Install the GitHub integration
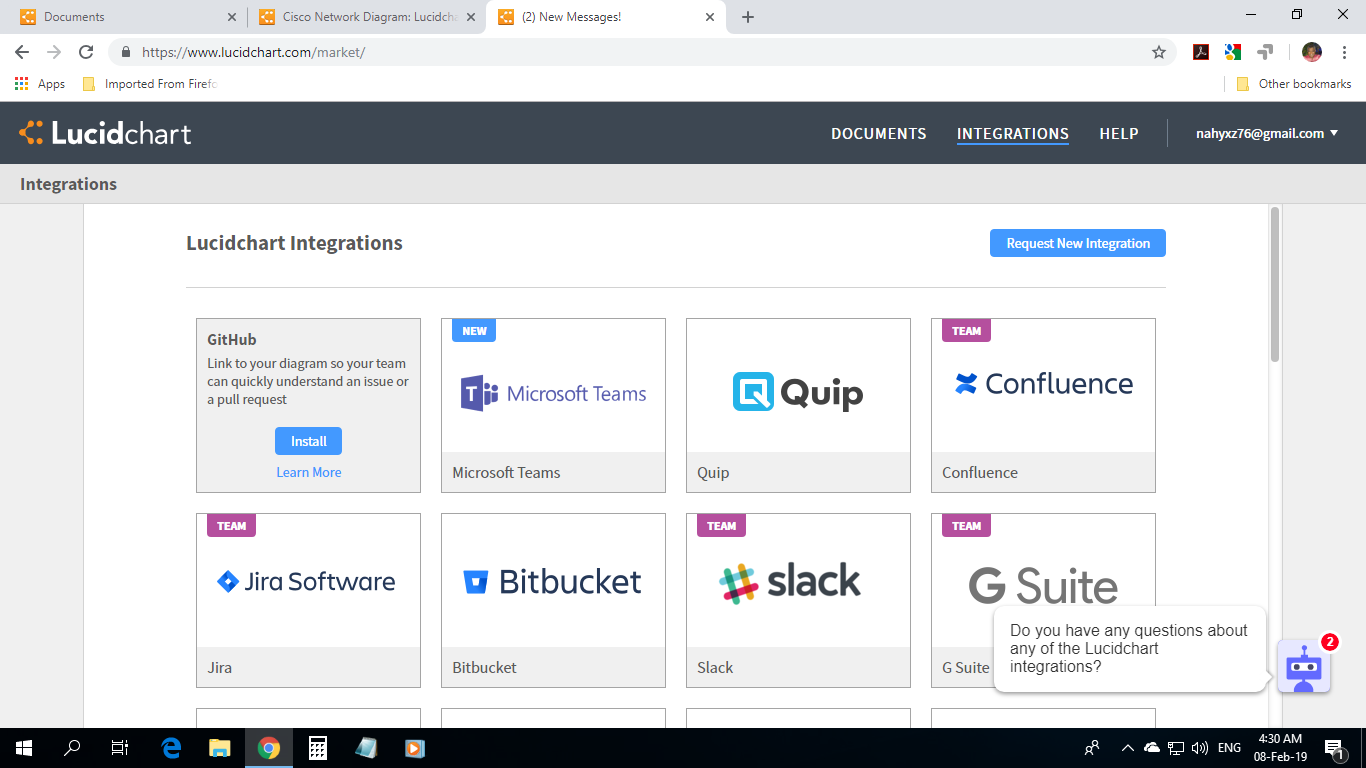Image resolution: width=1366 pixels, height=768 pixels. 308,441
